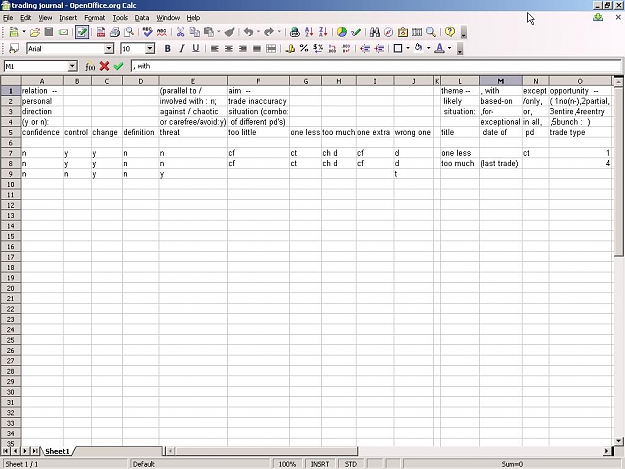Open the Navigator compass icon
This screenshot has height=469, width=625.
(x=389, y=32)
